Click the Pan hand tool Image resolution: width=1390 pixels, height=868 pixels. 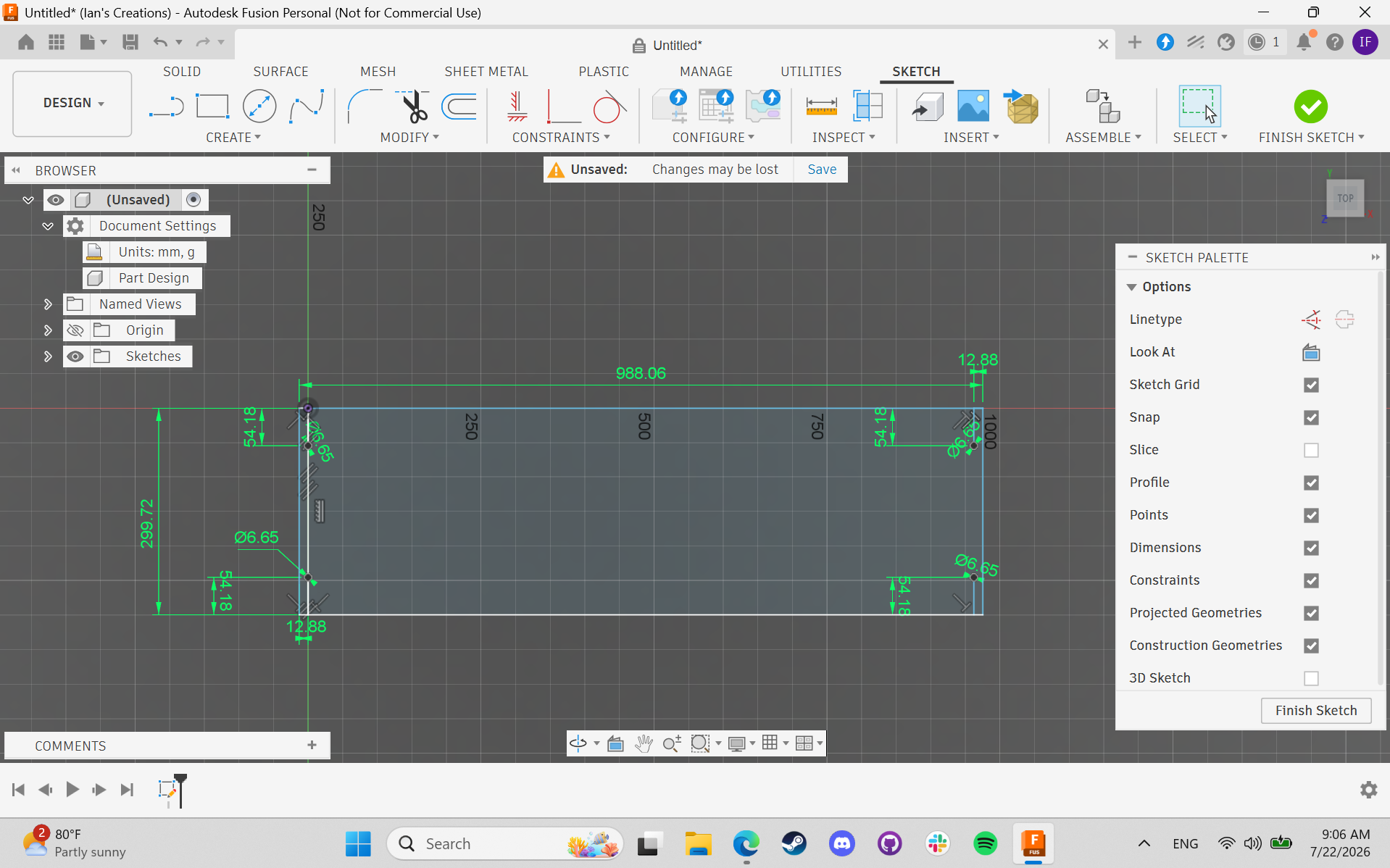(644, 743)
